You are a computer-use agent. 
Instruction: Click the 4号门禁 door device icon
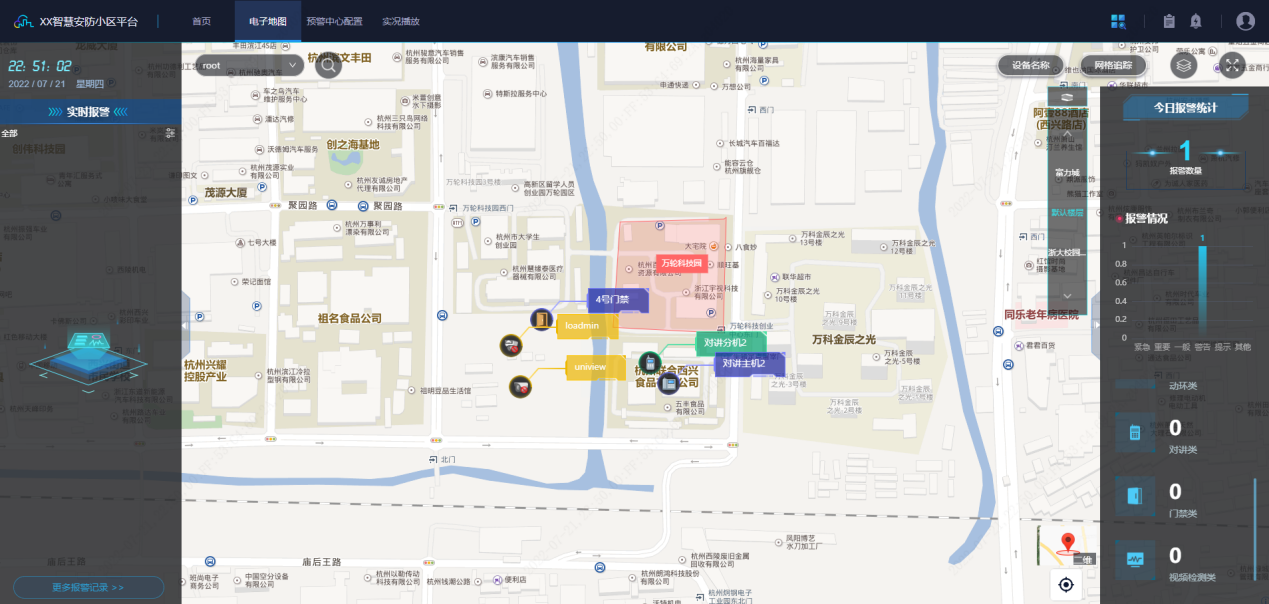[x=541, y=319]
